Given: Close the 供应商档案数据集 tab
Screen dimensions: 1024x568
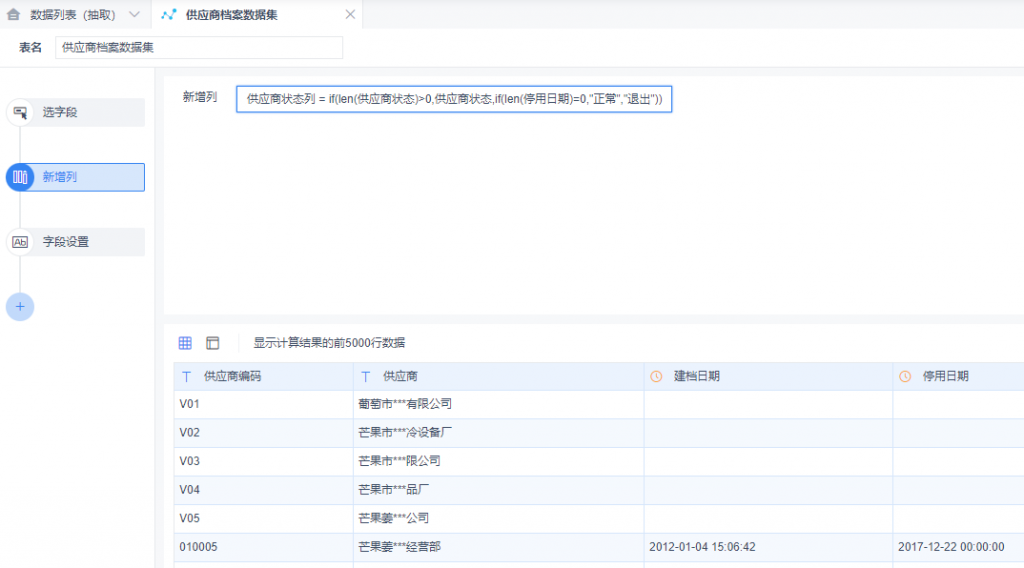Looking at the screenshot, I should pos(350,14).
